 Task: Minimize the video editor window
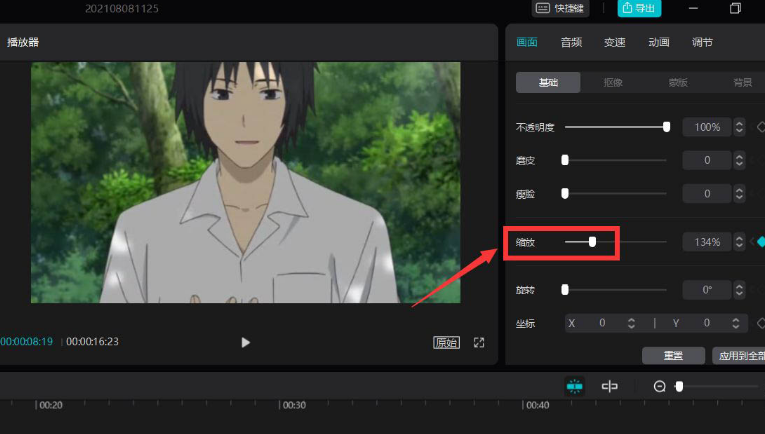pos(693,8)
